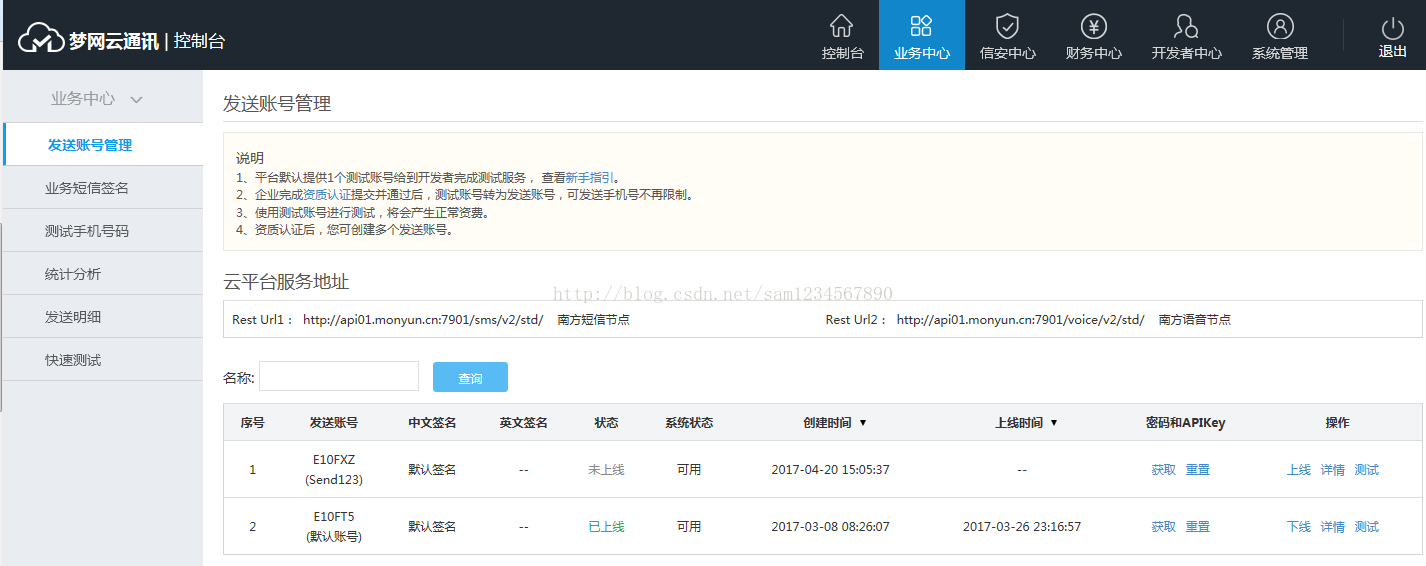Sort by 创建时间 arrow
Image resolution: width=1426 pixels, height=566 pixels.
pos(863,423)
